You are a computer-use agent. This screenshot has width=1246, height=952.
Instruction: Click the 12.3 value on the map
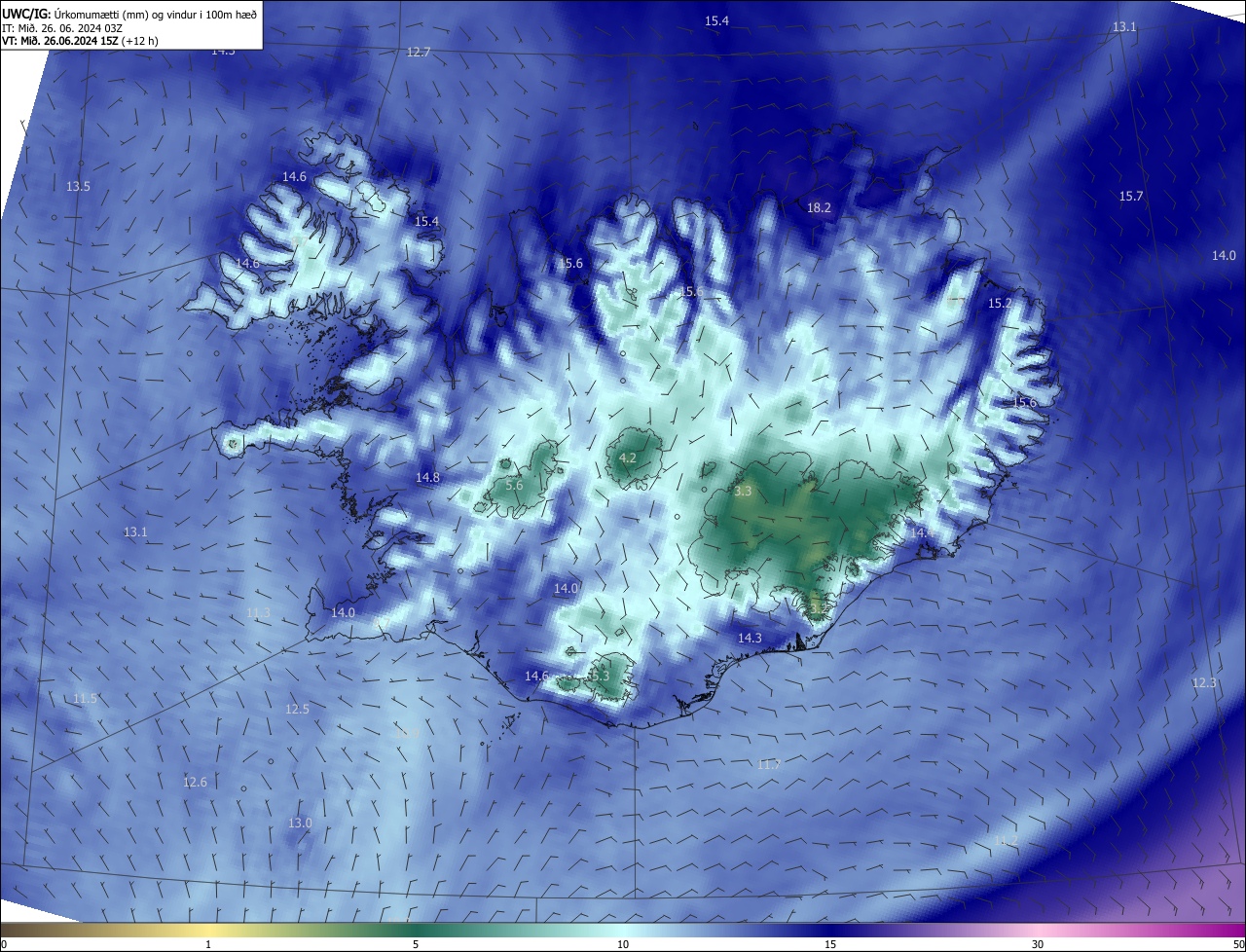pyautogui.click(x=1204, y=682)
